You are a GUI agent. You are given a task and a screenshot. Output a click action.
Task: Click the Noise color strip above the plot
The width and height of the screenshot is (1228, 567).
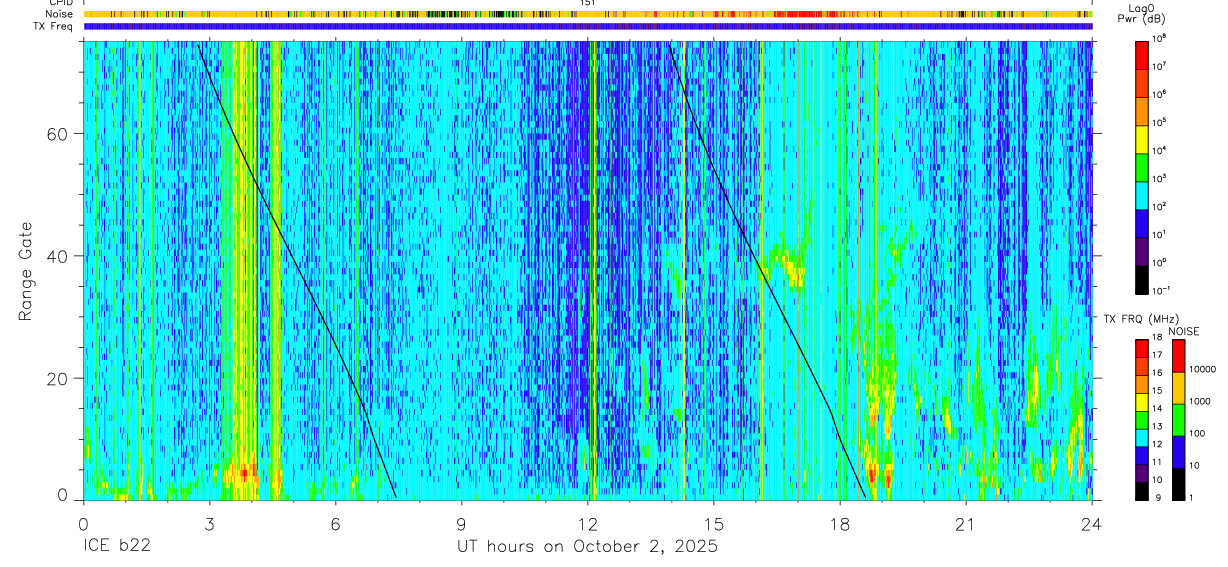pyautogui.click(x=587, y=14)
